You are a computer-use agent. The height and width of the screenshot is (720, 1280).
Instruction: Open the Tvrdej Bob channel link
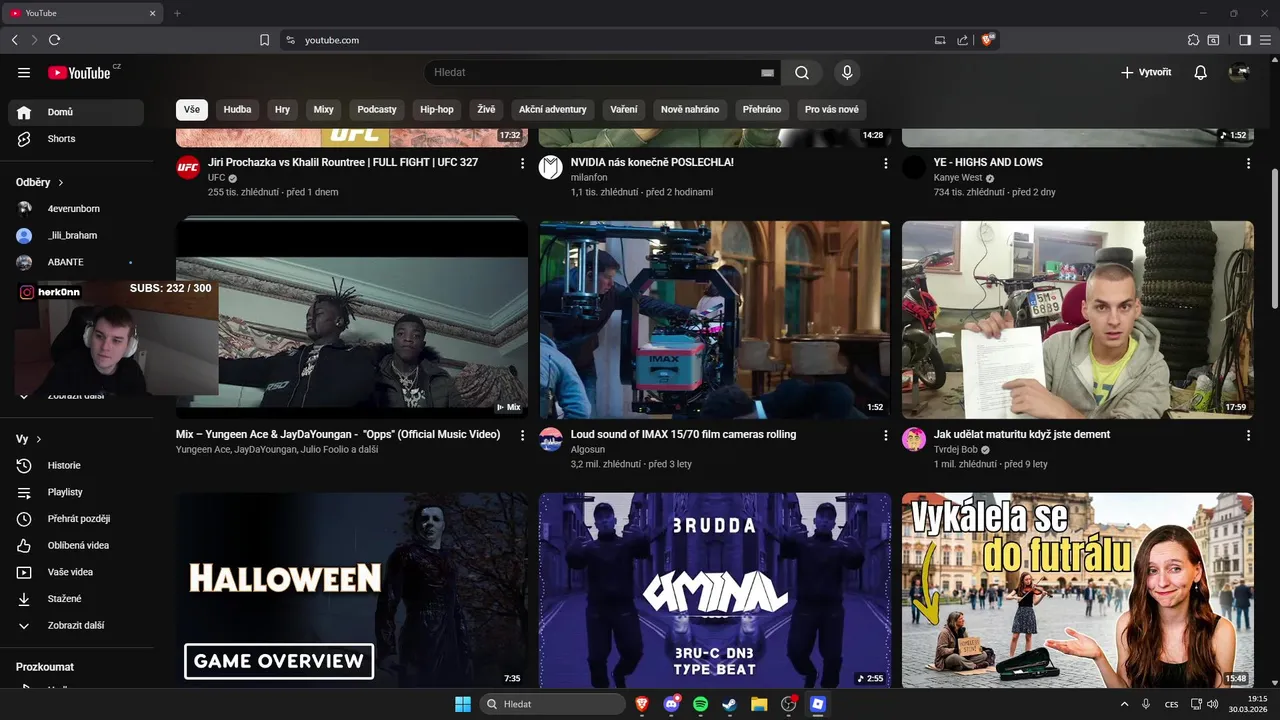point(956,450)
